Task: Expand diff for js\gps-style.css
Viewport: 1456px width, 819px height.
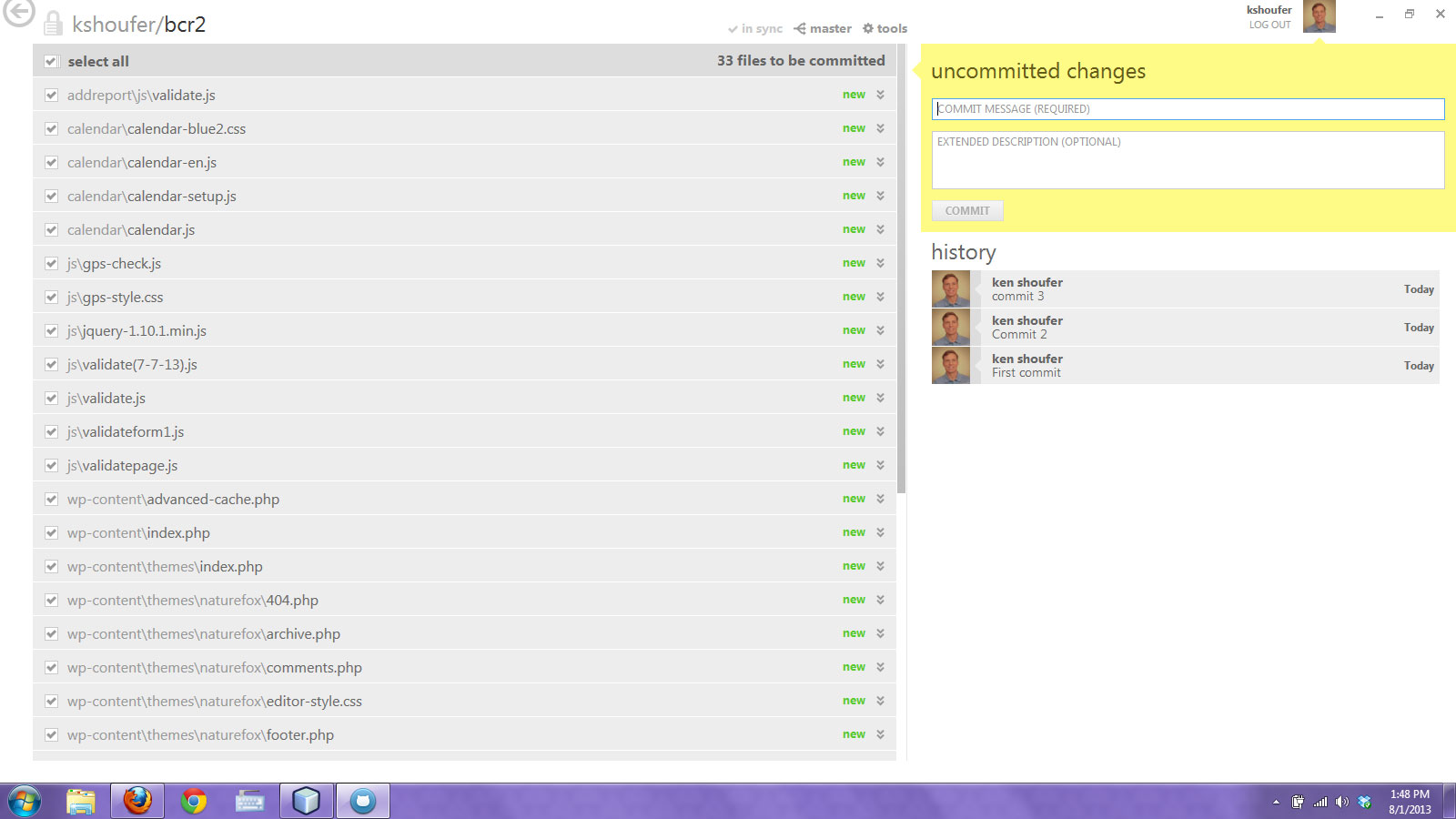Action: click(x=880, y=297)
